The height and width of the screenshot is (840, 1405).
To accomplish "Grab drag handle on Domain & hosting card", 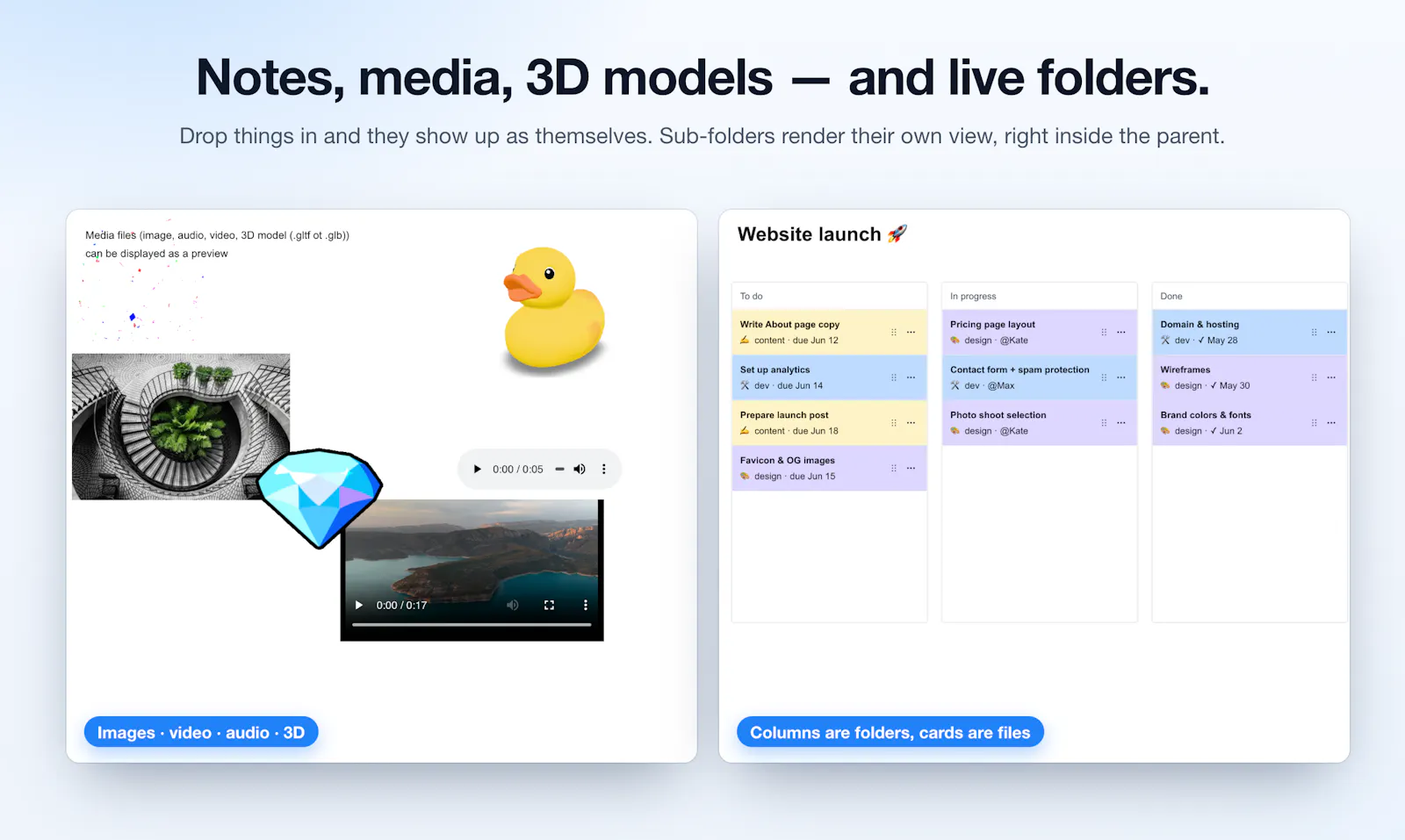I will (1314, 333).
